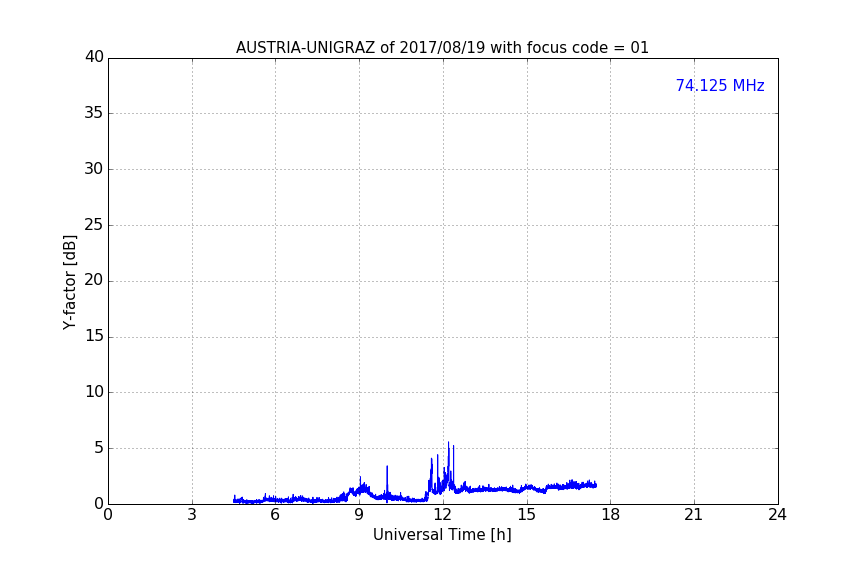Click the y-axis tick label 35
The width and height of the screenshot is (864, 576).
pos(94,113)
